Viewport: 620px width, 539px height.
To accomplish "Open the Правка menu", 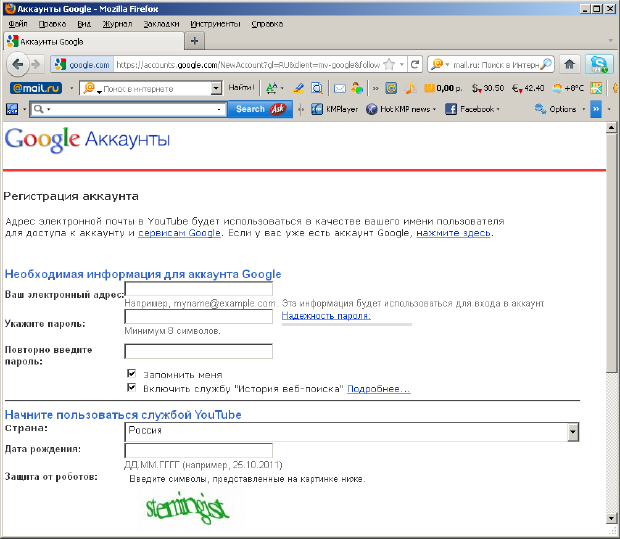I will [52, 24].
